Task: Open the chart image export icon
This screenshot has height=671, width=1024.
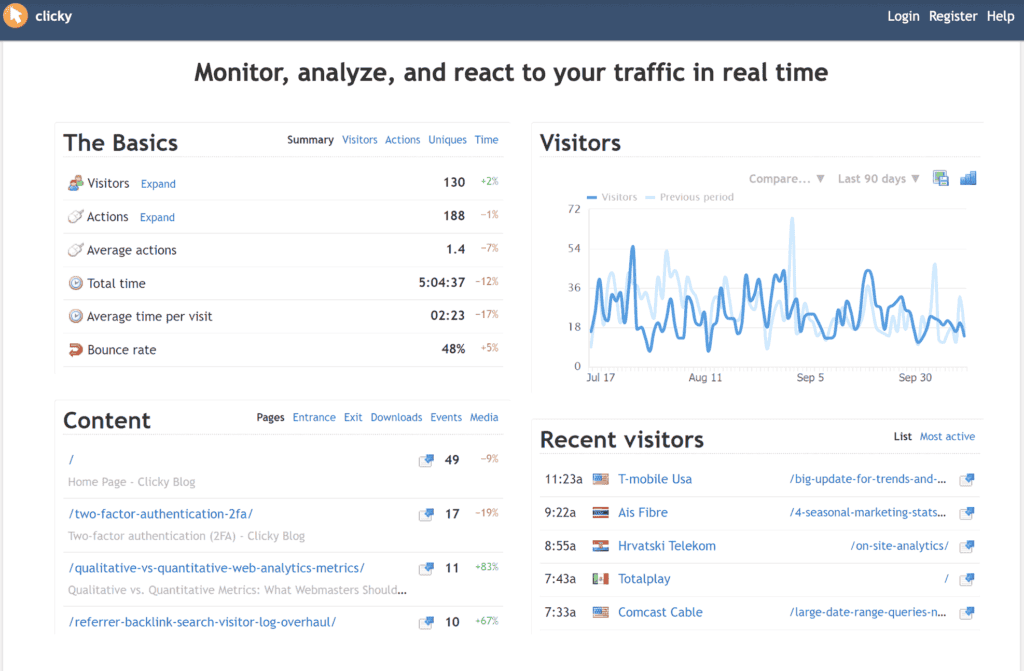Action: click(x=940, y=177)
